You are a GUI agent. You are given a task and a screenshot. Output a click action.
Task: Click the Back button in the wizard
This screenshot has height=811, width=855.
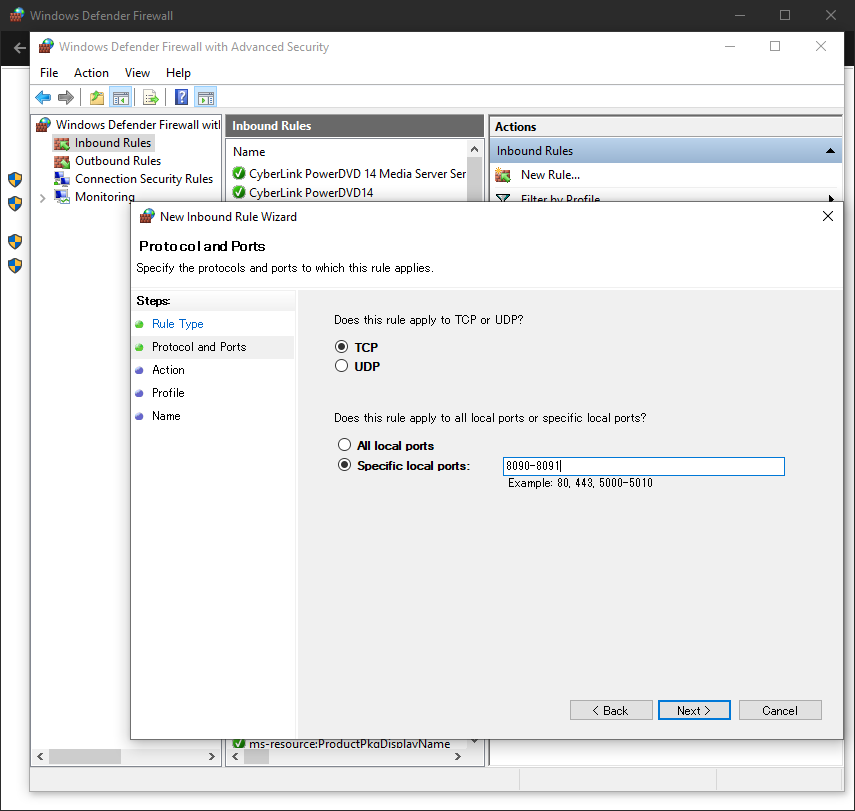tap(611, 710)
